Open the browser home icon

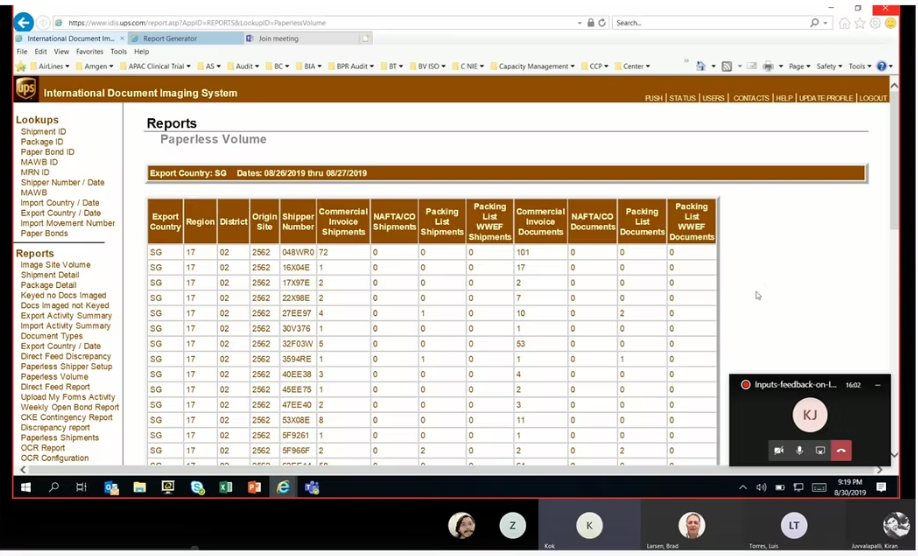(x=844, y=23)
